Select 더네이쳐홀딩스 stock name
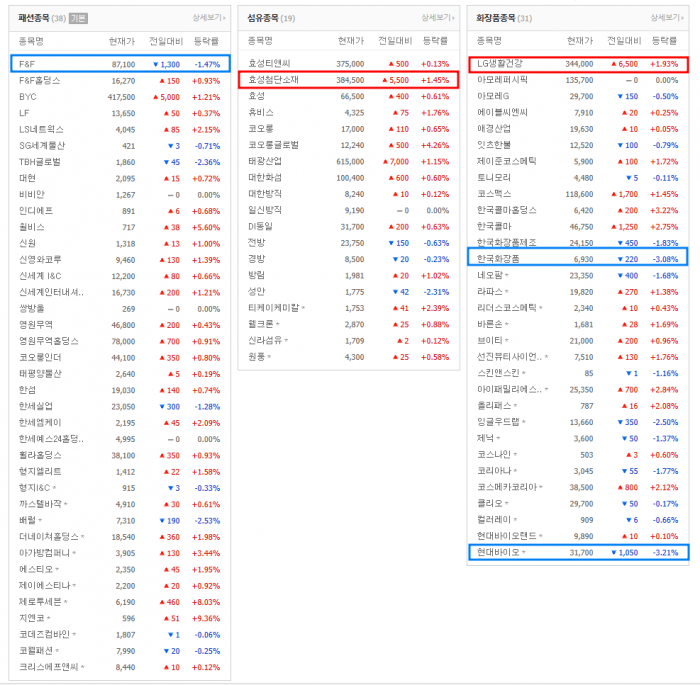 [x=49, y=537]
